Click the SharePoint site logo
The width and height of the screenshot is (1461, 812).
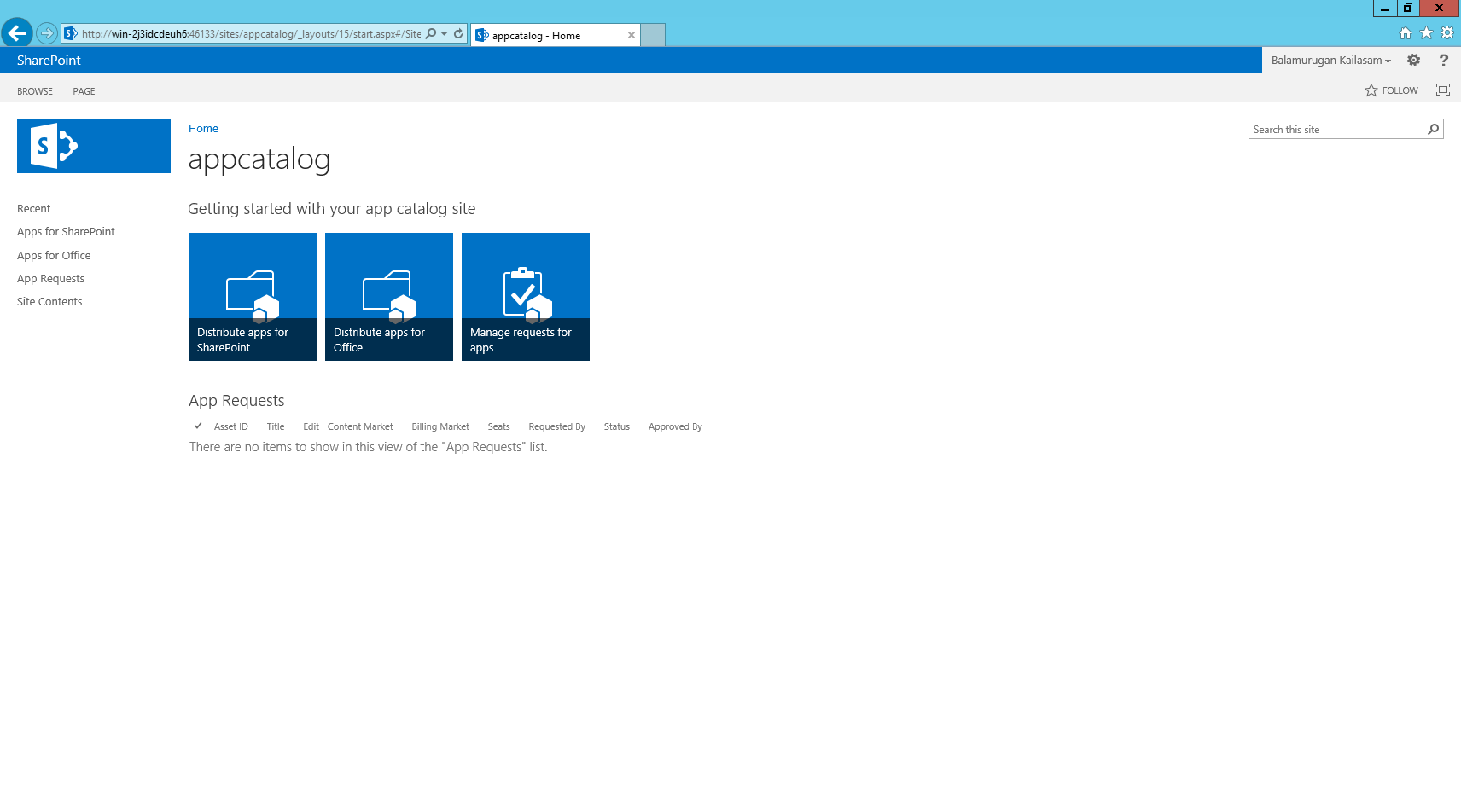(94, 146)
